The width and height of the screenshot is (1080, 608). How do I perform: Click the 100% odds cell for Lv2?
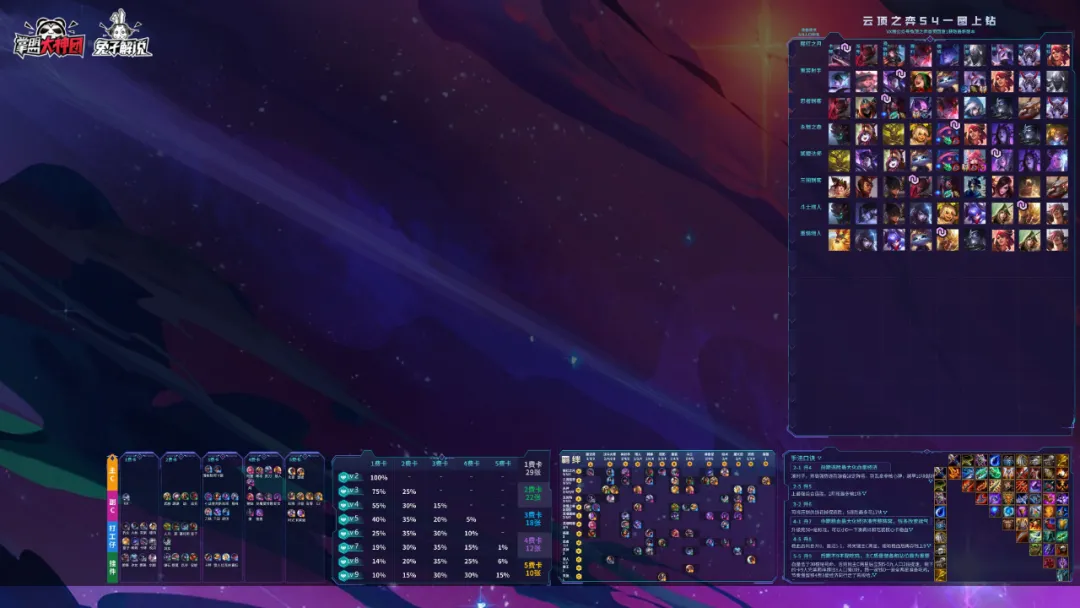[379, 477]
